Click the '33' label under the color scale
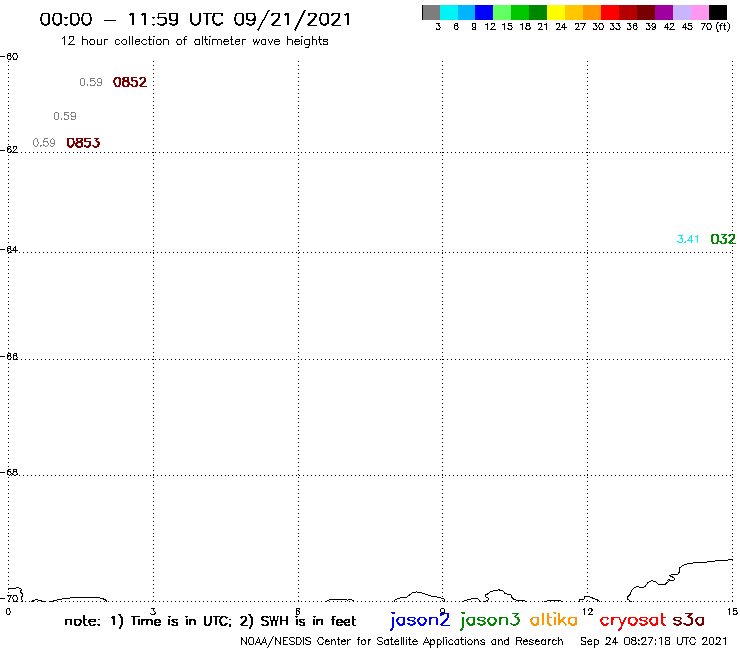The width and height of the screenshot is (740, 650). click(615, 27)
